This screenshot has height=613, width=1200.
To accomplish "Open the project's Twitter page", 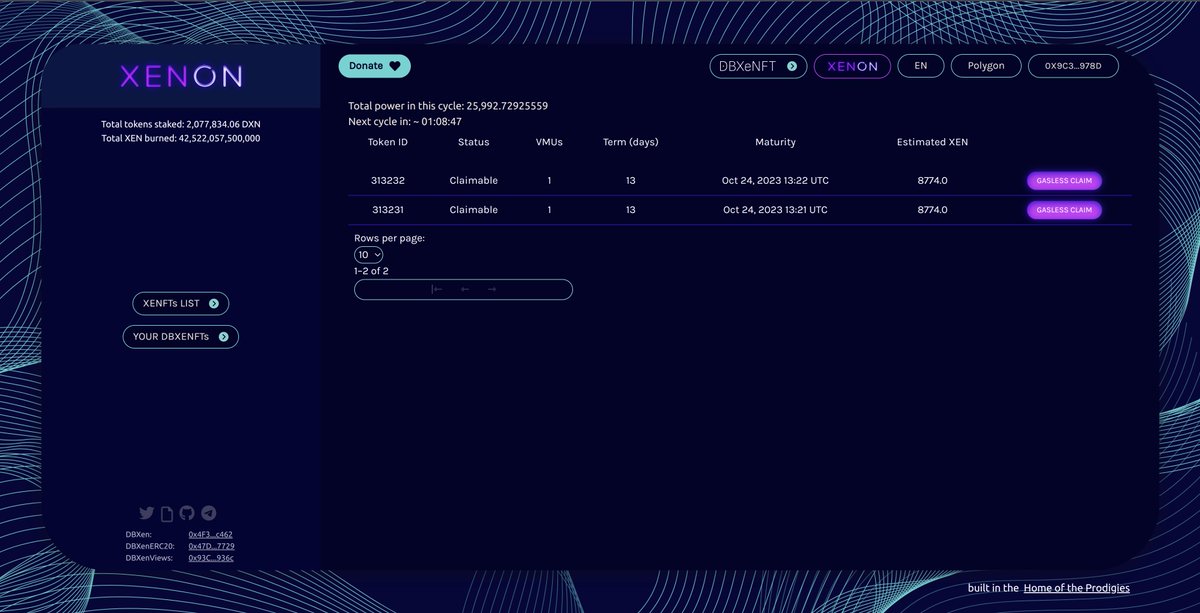I will [x=146, y=512].
